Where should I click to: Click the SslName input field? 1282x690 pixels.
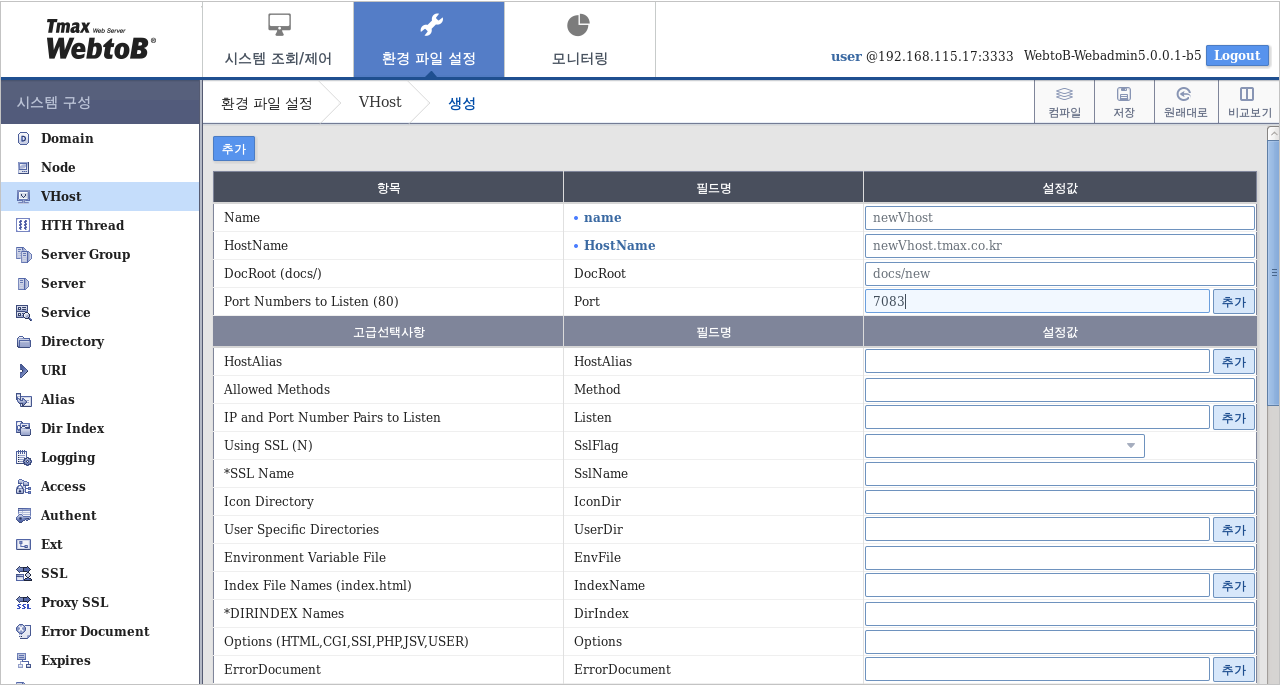1059,474
